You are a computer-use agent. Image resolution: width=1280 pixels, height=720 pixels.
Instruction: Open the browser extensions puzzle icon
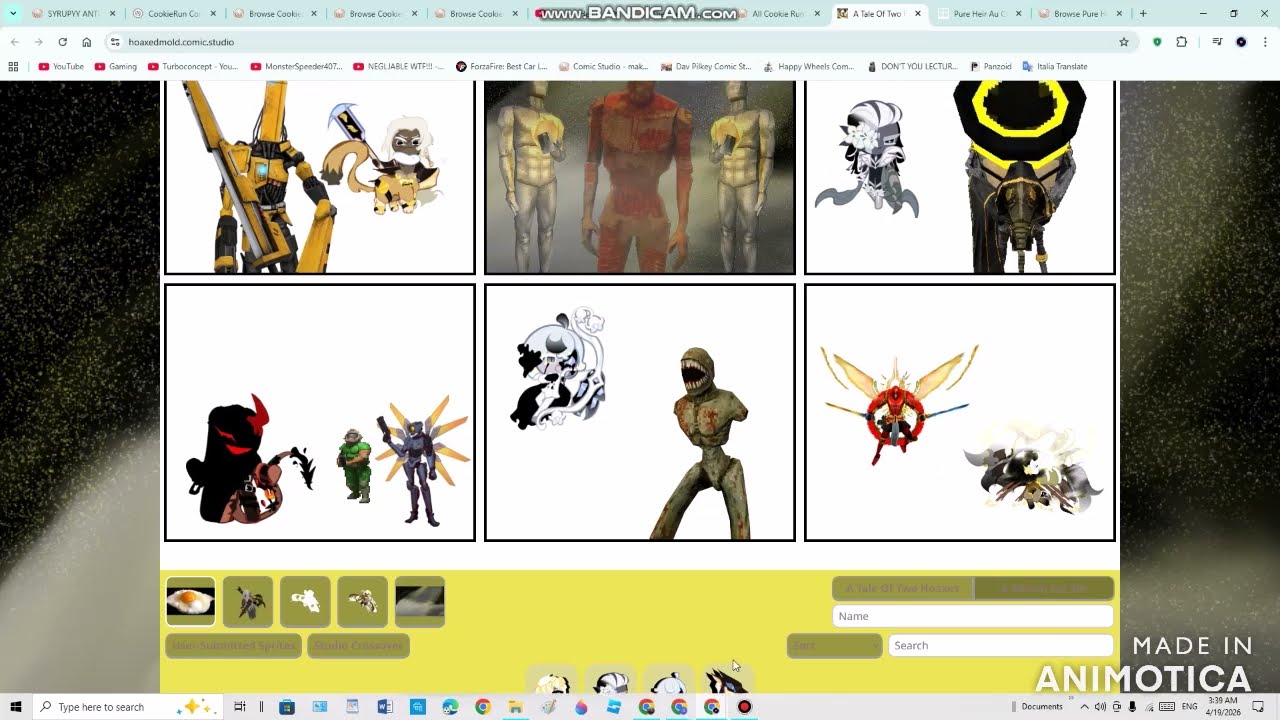click(x=1182, y=42)
